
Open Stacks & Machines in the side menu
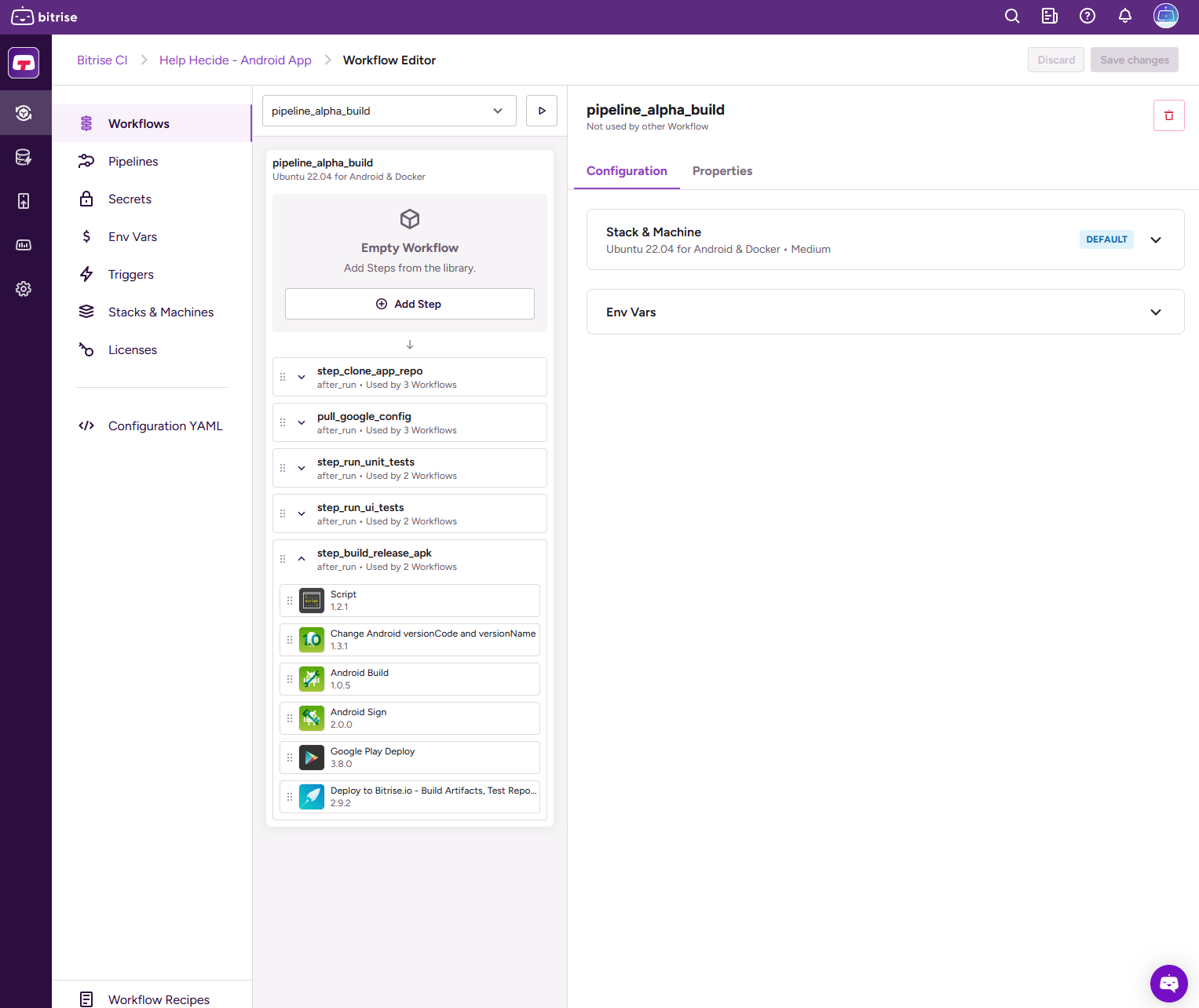coord(152,312)
